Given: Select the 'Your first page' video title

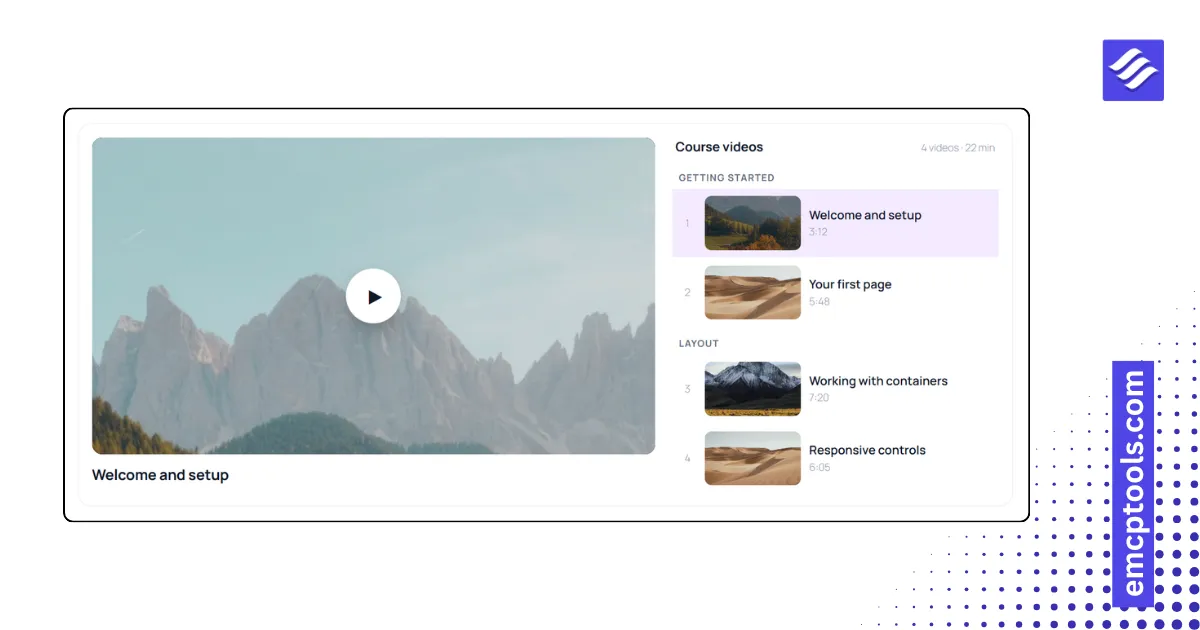Looking at the screenshot, I should pos(850,284).
